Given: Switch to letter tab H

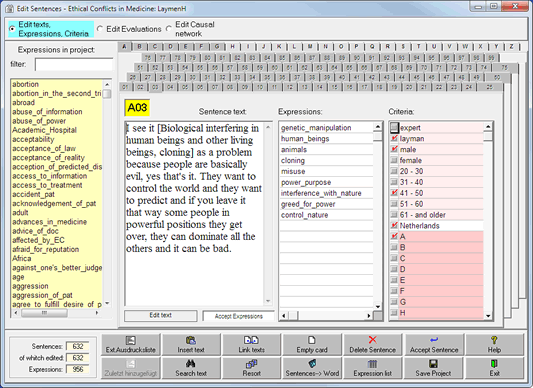Looking at the screenshot, I should (x=233, y=47).
